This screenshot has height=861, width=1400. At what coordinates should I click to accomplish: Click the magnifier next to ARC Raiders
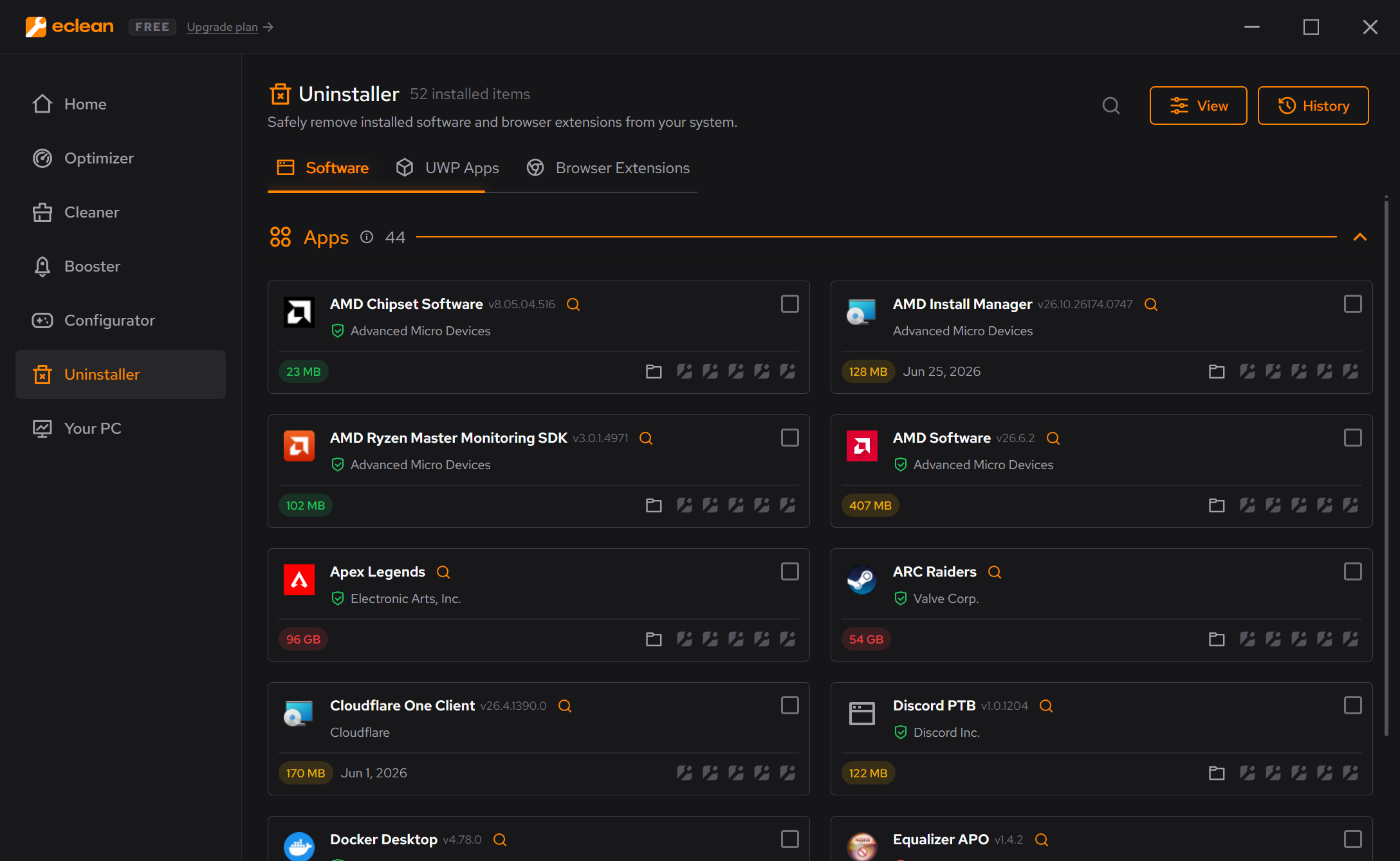[x=995, y=572]
